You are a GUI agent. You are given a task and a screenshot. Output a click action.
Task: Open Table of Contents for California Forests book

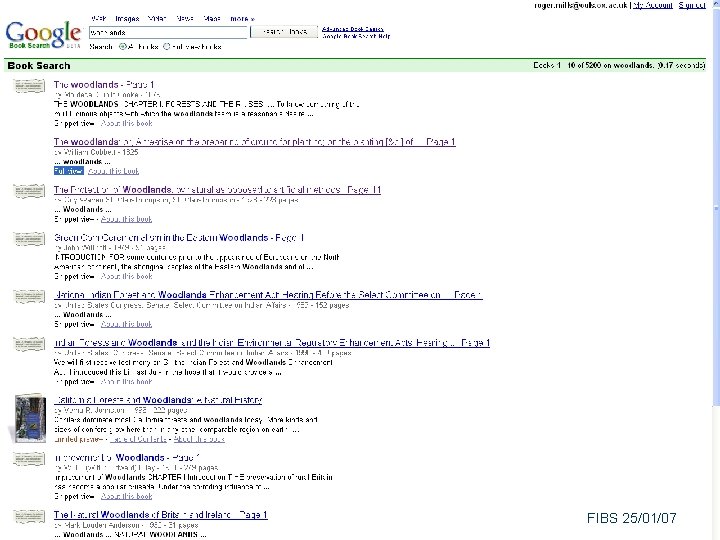pos(138,439)
